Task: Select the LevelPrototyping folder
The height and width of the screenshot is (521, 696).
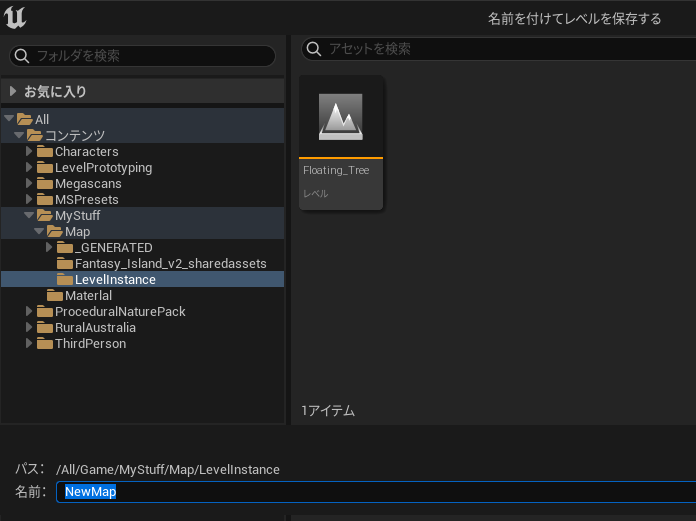Action: 103,168
